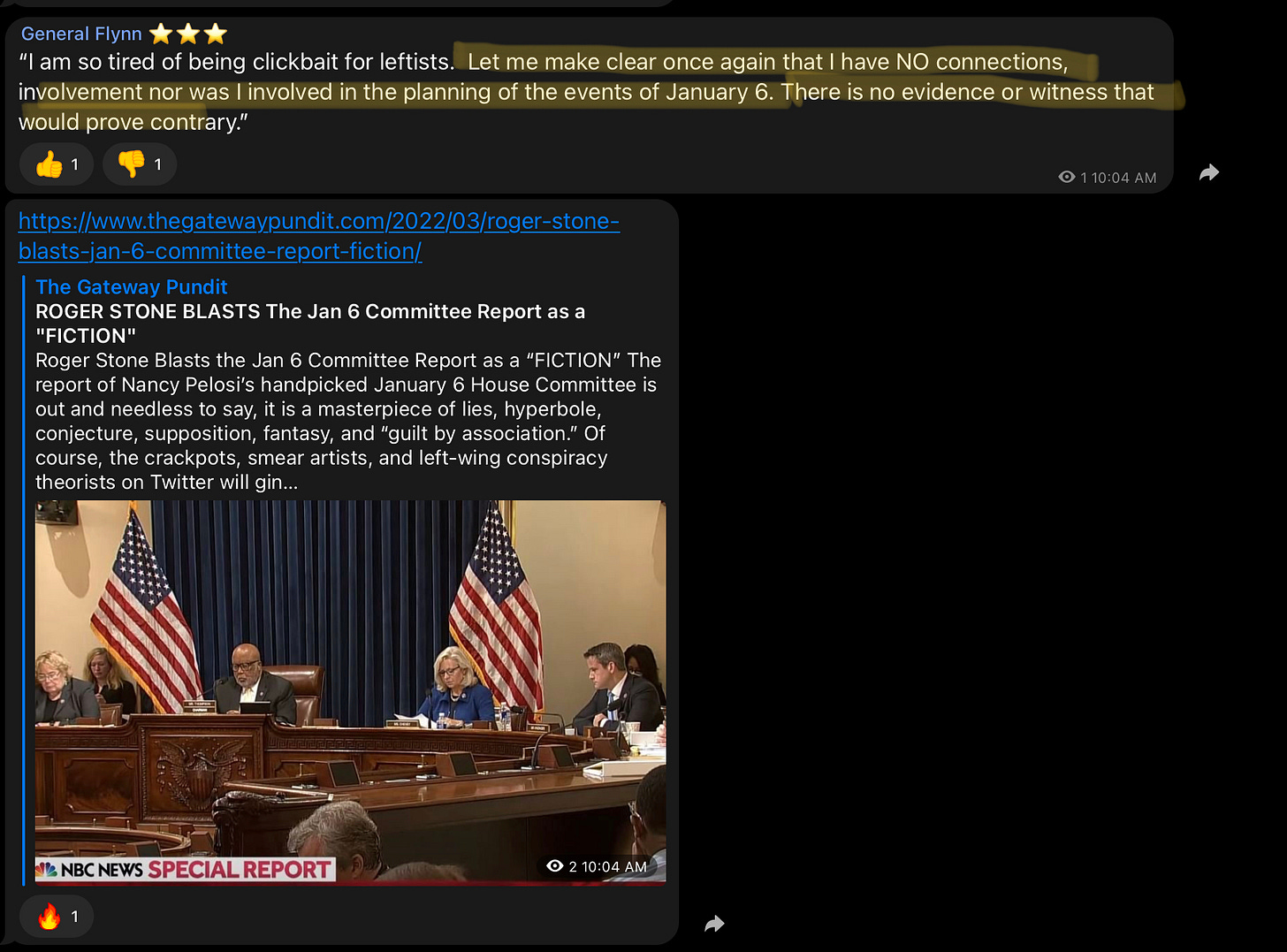The width and height of the screenshot is (1287, 952).
Task: Click the preview description starting "Roger Stone Blasts the Jan 6"
Action: click(348, 421)
